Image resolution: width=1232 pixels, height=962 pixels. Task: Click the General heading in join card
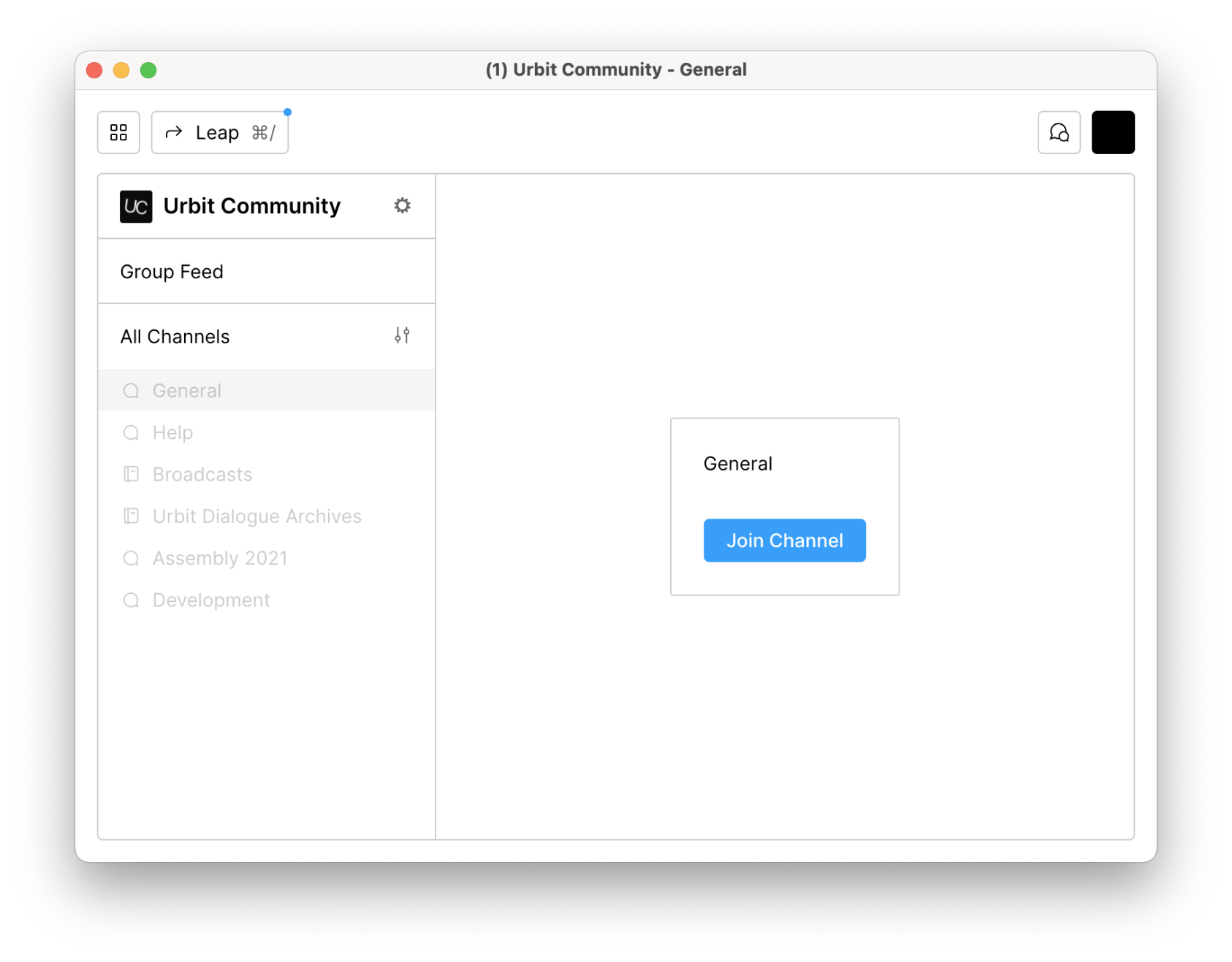[x=737, y=464]
